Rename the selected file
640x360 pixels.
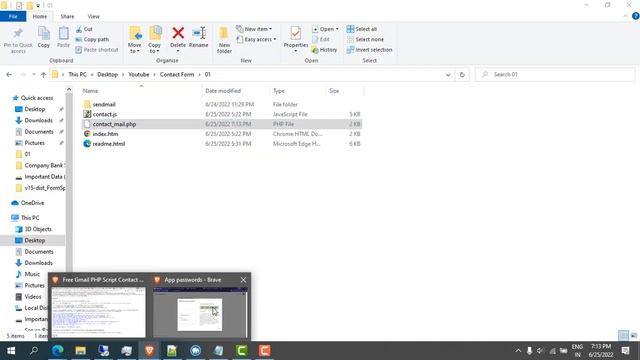coord(199,38)
